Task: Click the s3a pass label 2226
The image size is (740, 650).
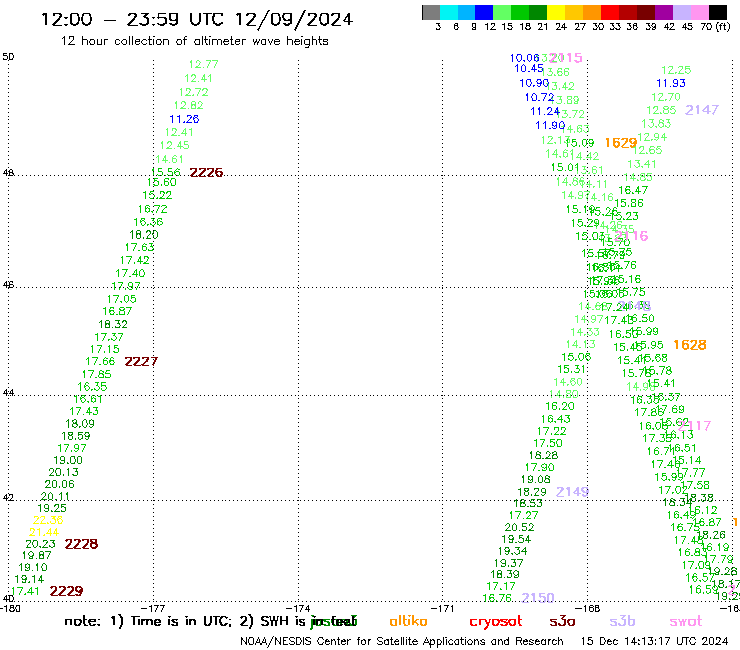Action: tap(206, 173)
